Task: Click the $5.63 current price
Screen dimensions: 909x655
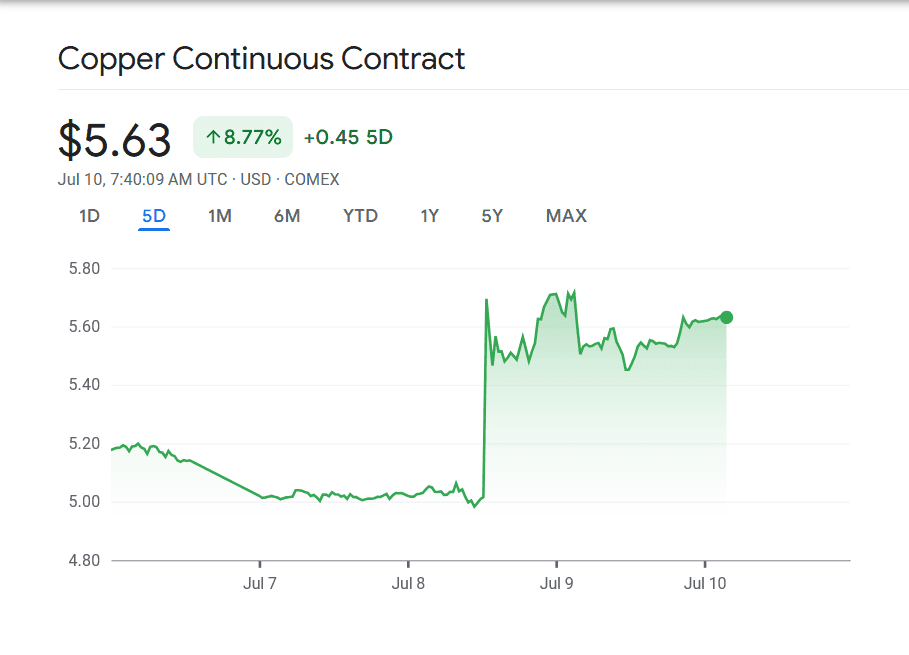Action: (115, 140)
